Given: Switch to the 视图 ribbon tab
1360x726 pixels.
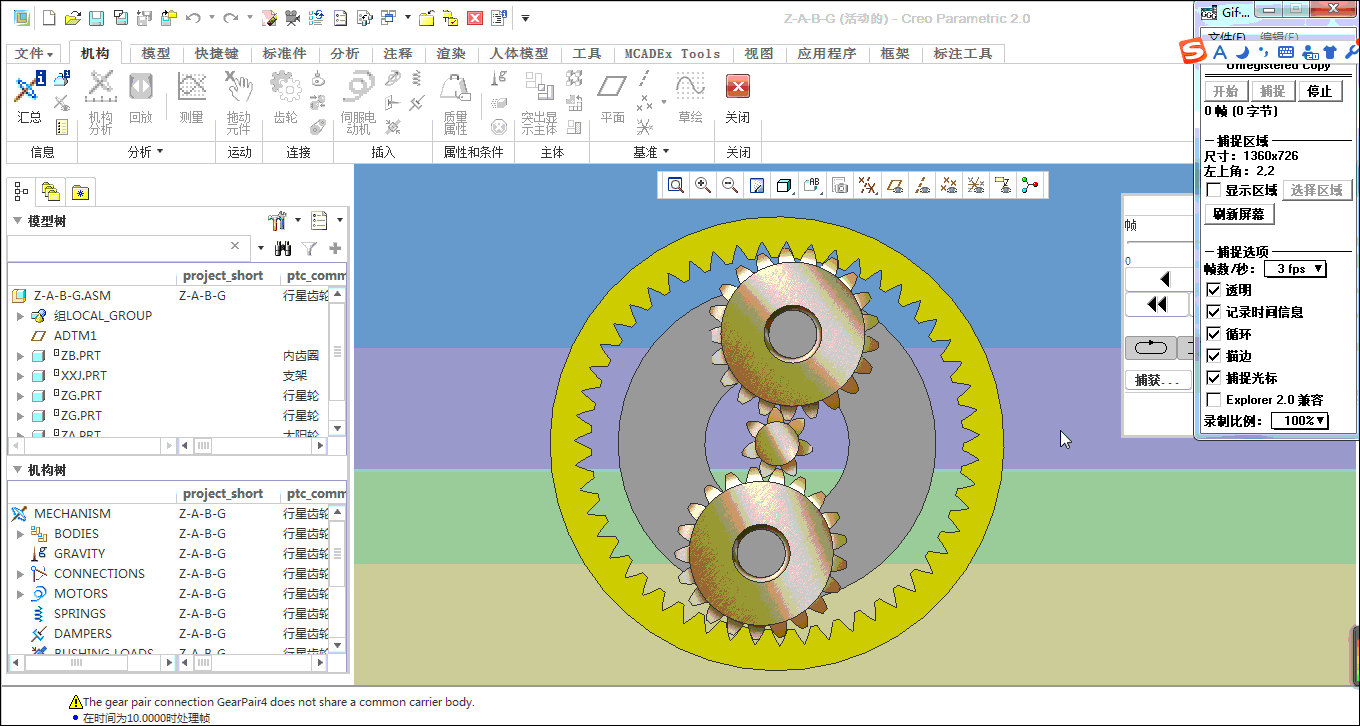Looking at the screenshot, I should pyautogui.click(x=759, y=54).
